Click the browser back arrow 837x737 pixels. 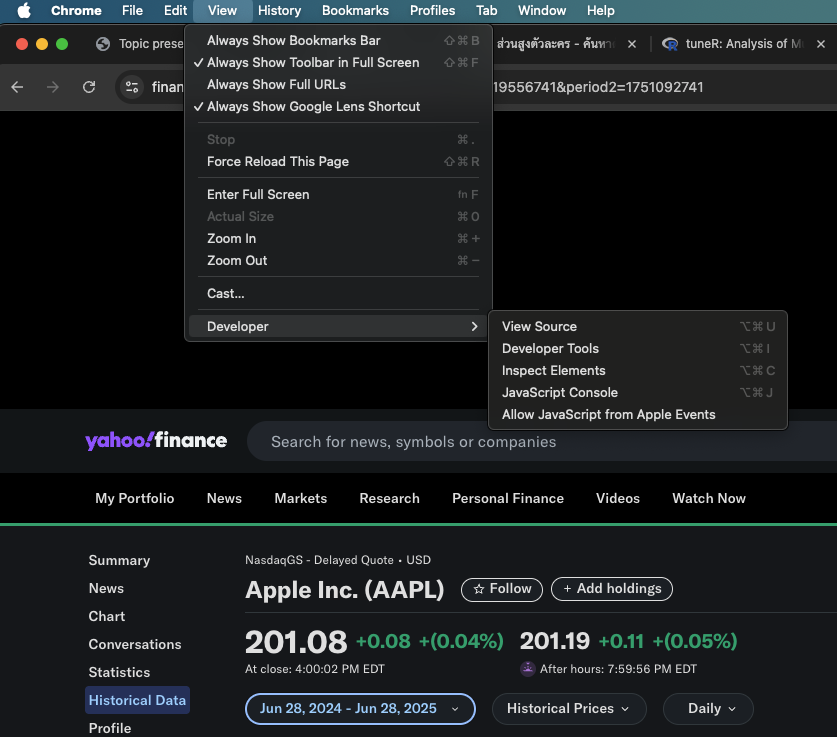coord(17,87)
